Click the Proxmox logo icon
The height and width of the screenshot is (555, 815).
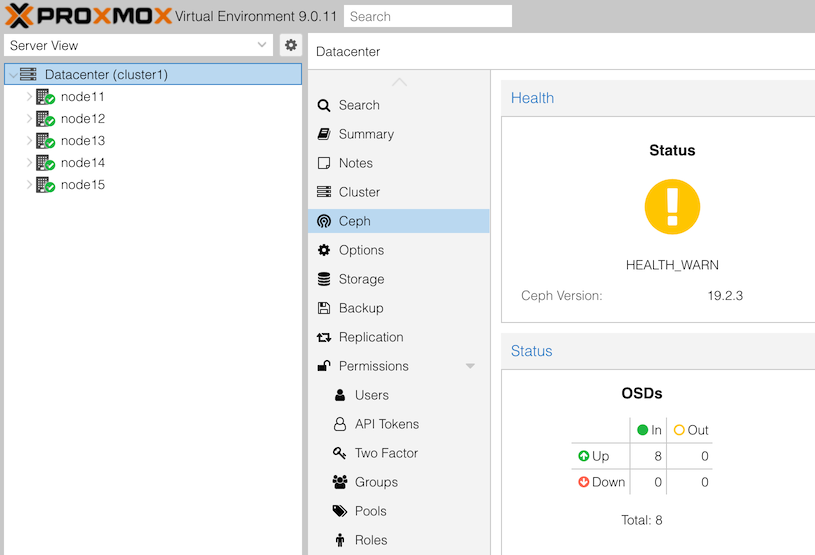20,16
